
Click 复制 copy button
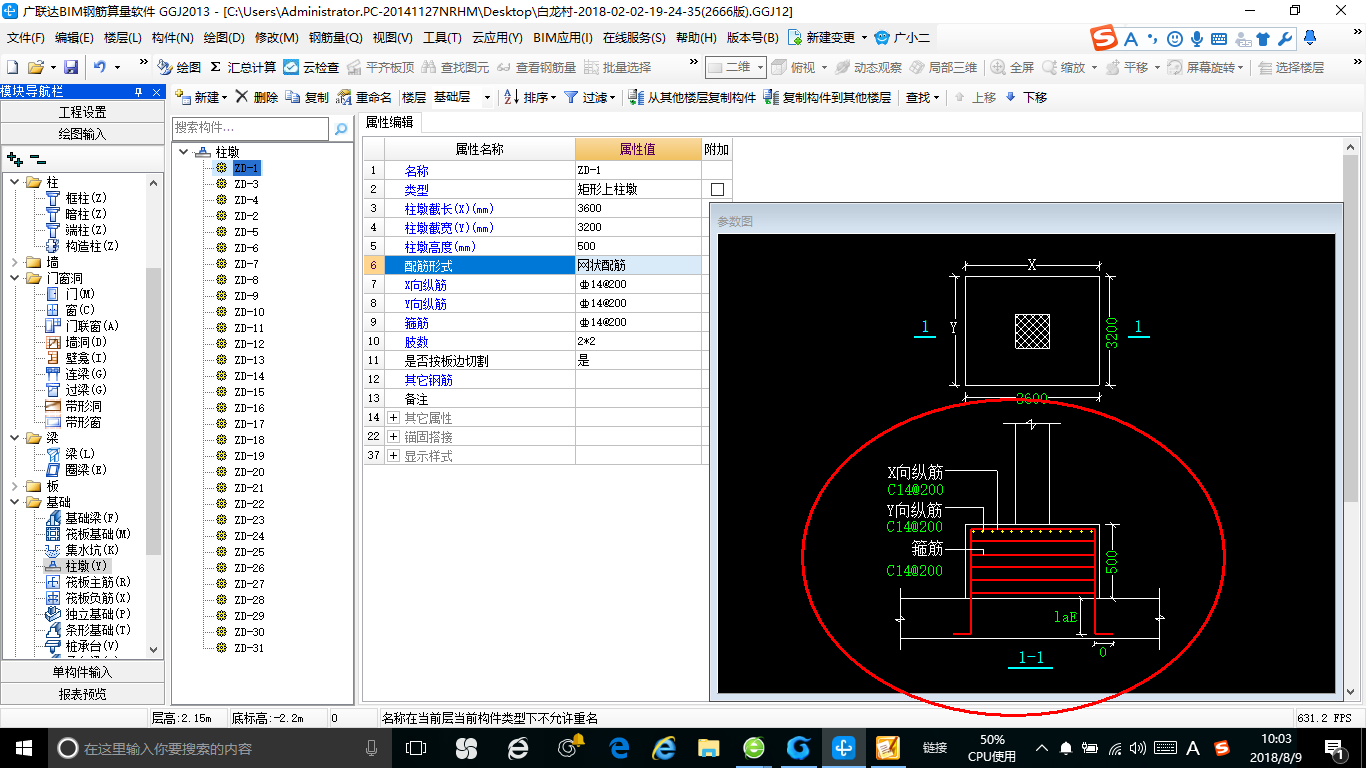[307, 97]
